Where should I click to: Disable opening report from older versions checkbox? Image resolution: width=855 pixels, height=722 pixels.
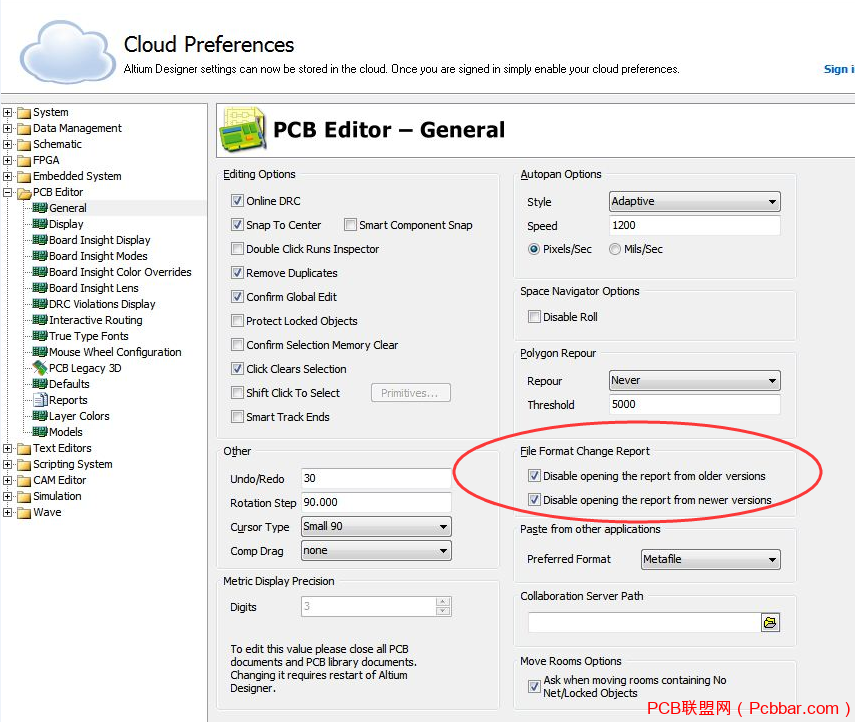pyautogui.click(x=534, y=476)
